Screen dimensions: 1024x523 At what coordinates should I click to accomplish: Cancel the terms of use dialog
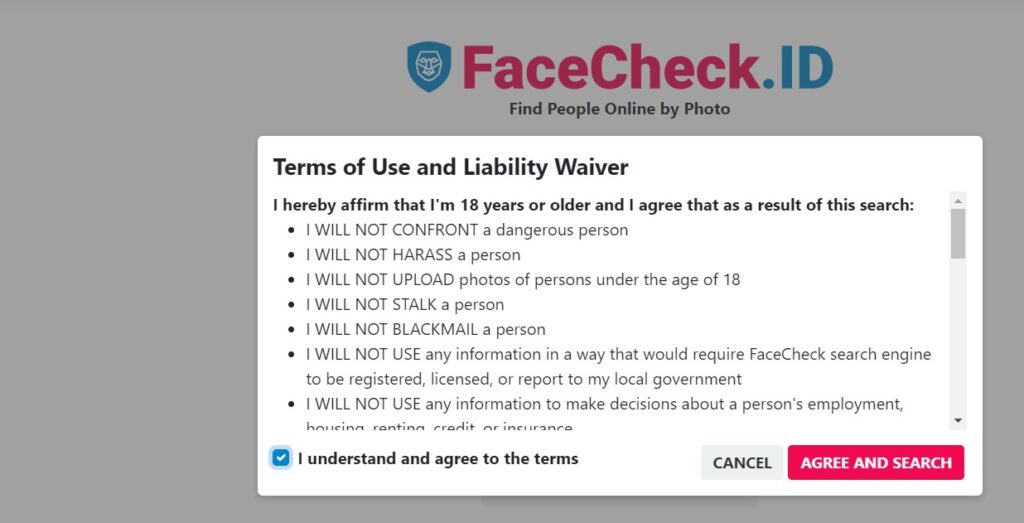[x=742, y=463]
